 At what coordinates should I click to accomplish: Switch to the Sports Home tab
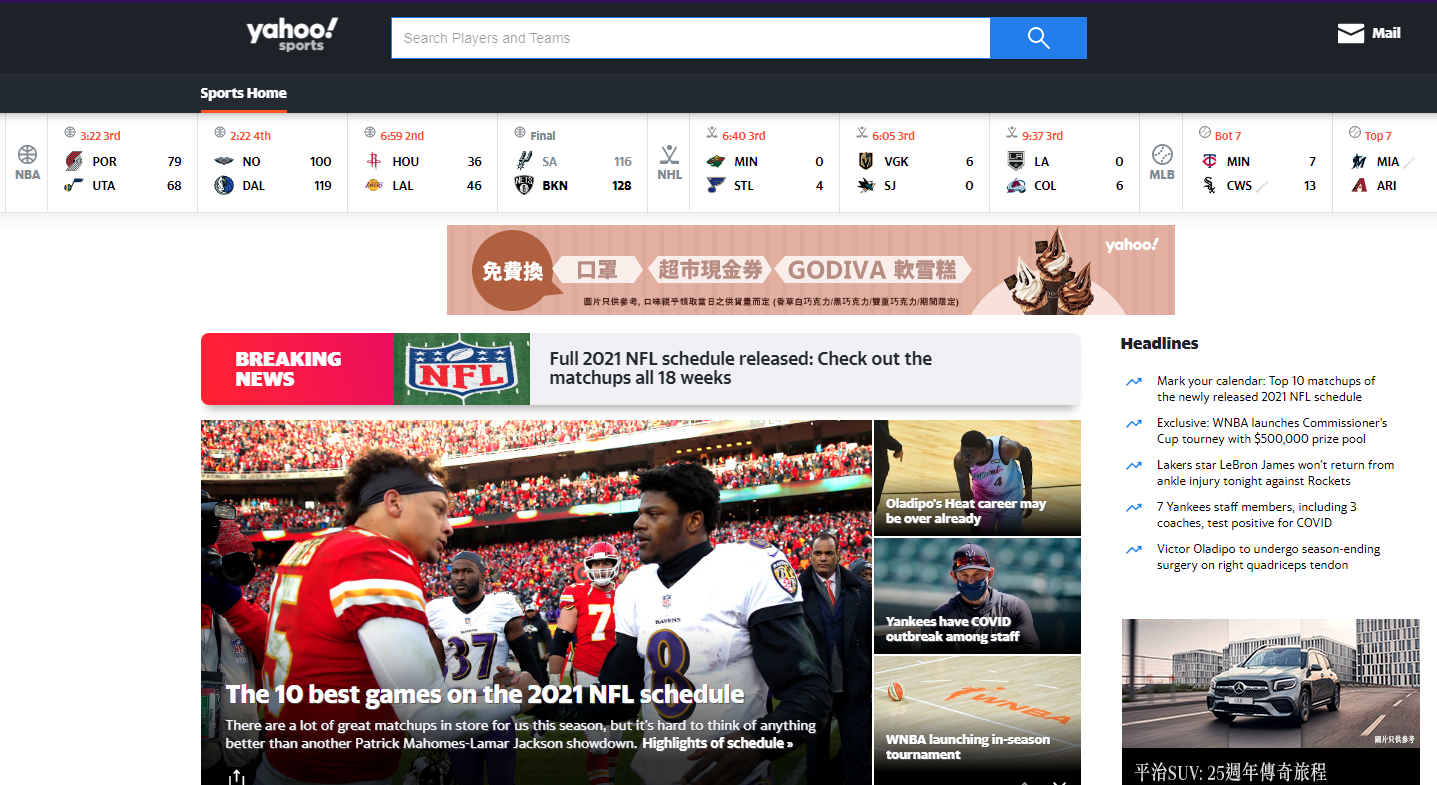(243, 93)
